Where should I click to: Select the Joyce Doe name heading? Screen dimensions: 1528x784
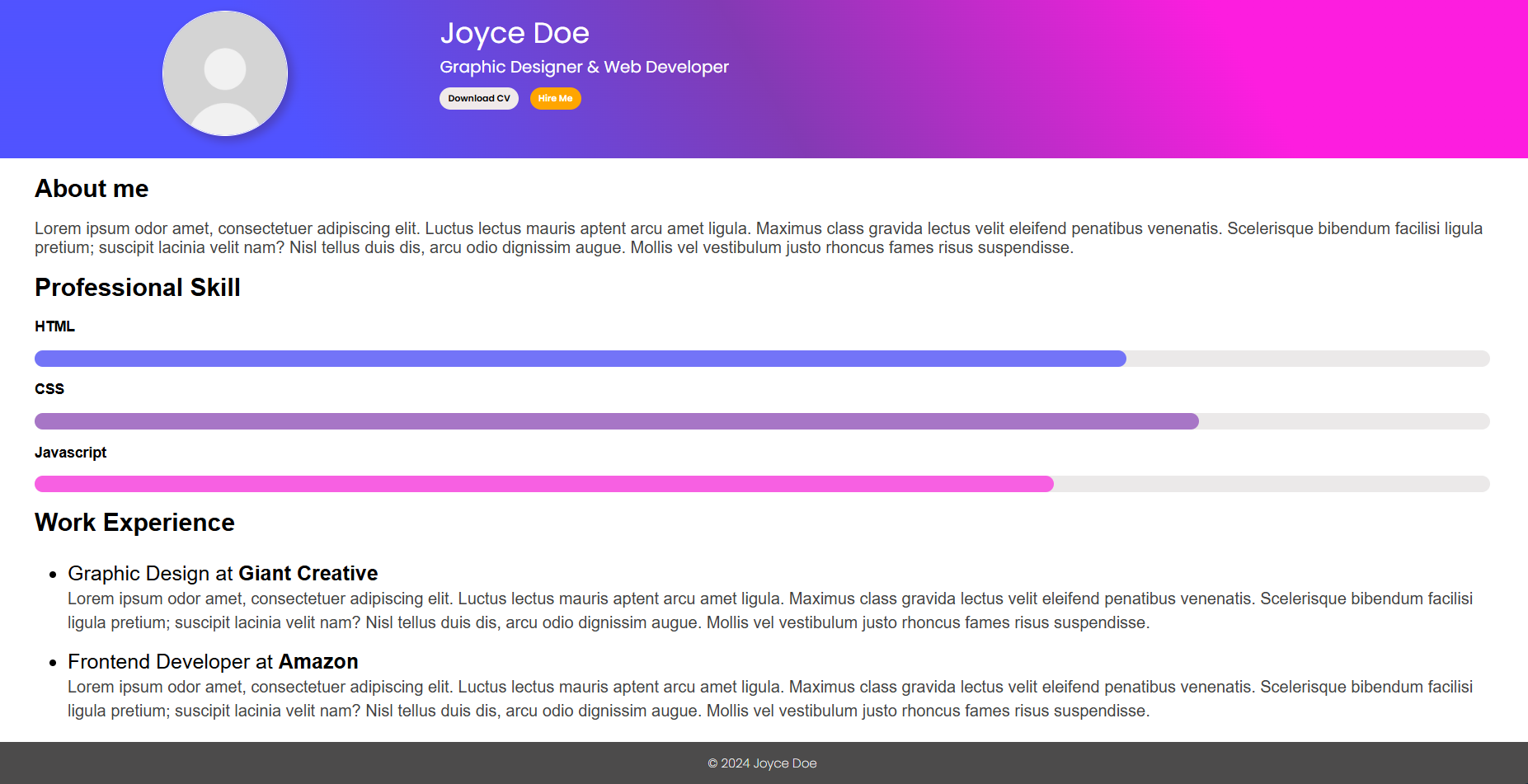coord(515,33)
